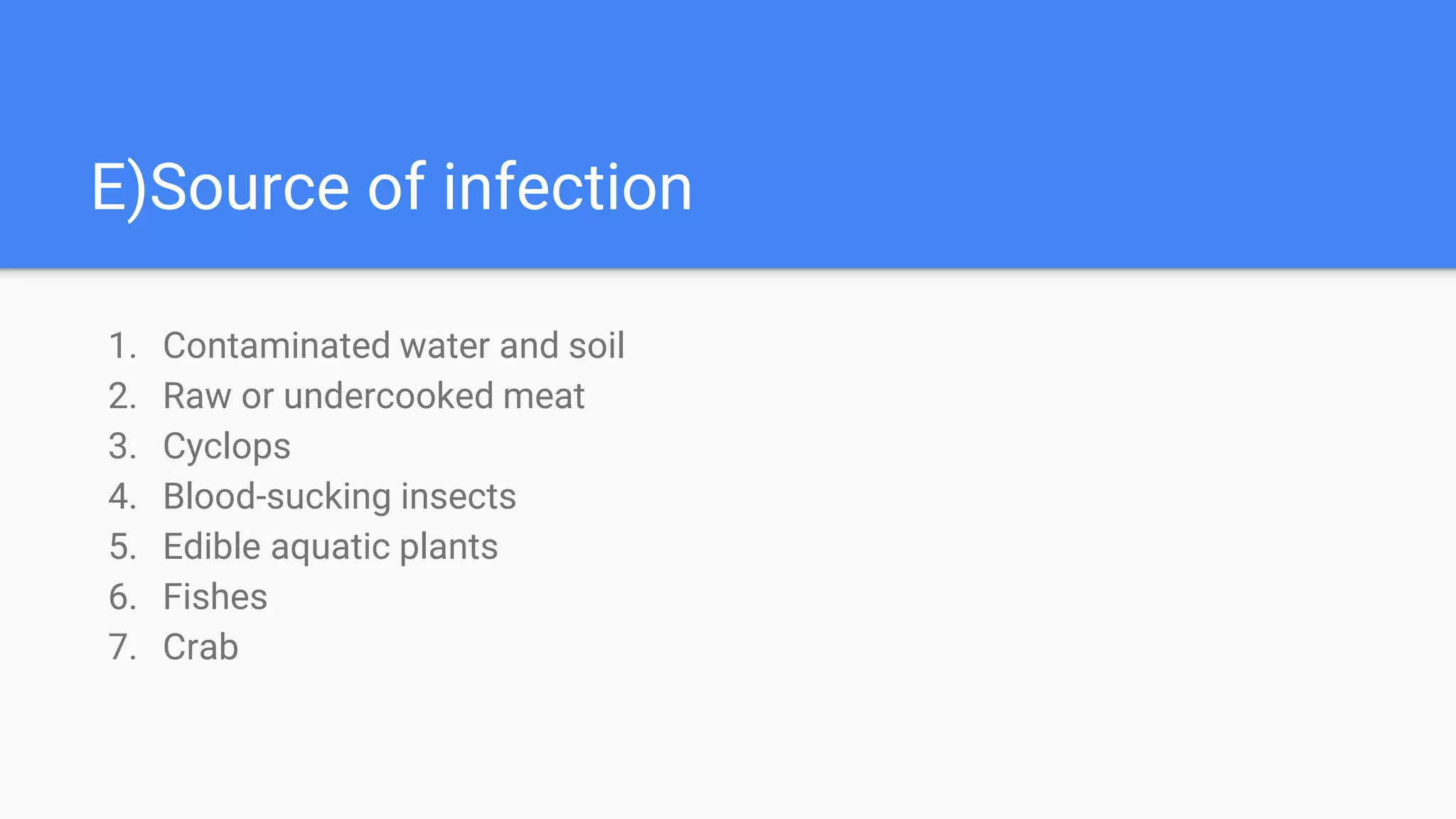The height and width of the screenshot is (819, 1456).
Task: Click list number 5 beside Edible aquatic plants
Action: coord(122,547)
